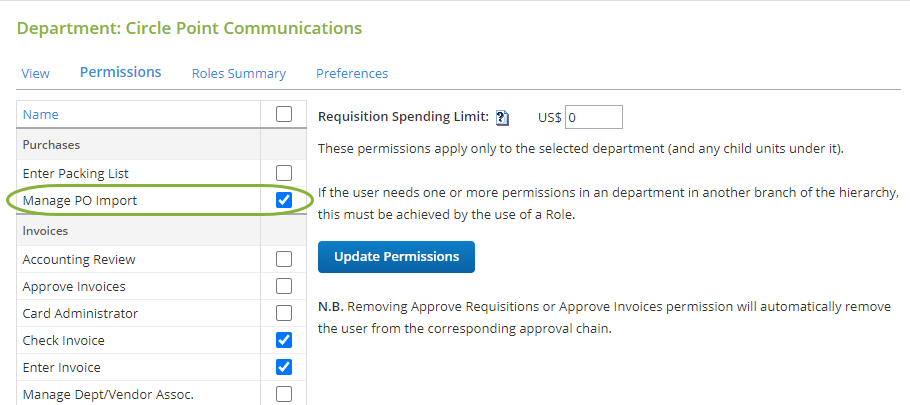Screen dimensions: 910x405
Task: Uncheck the Manage PO Import checkbox
Action: (x=284, y=200)
